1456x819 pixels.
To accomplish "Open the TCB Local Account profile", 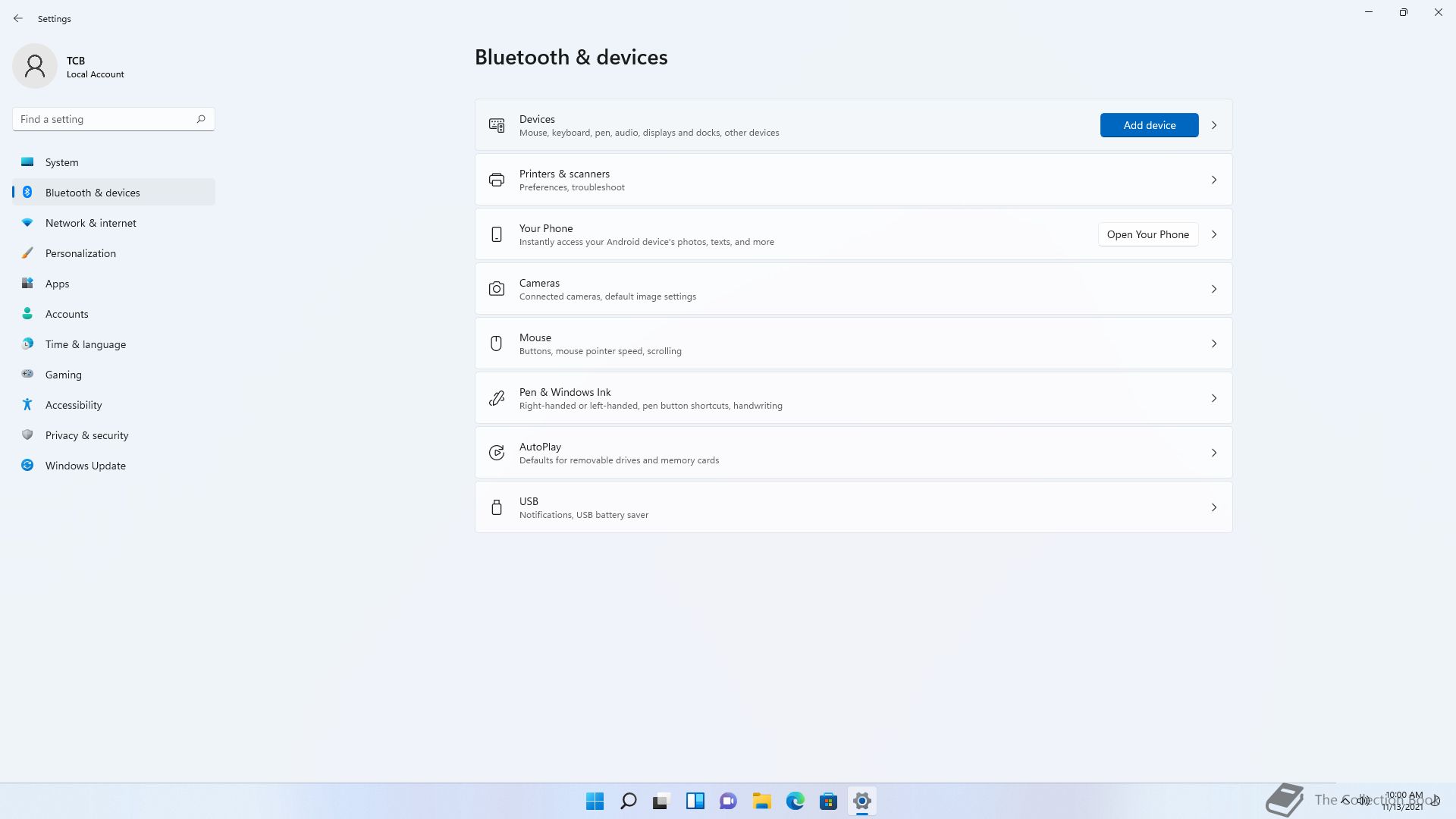I will (69, 66).
